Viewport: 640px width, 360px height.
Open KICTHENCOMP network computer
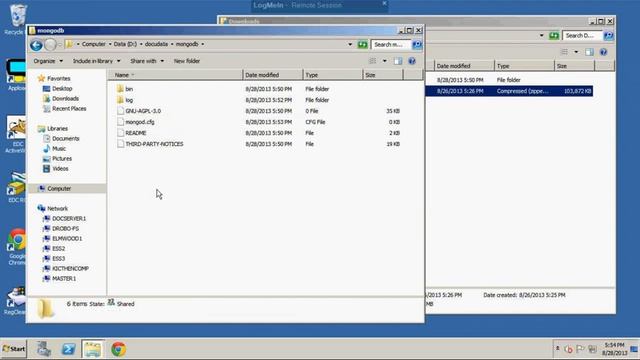click(x=70, y=269)
